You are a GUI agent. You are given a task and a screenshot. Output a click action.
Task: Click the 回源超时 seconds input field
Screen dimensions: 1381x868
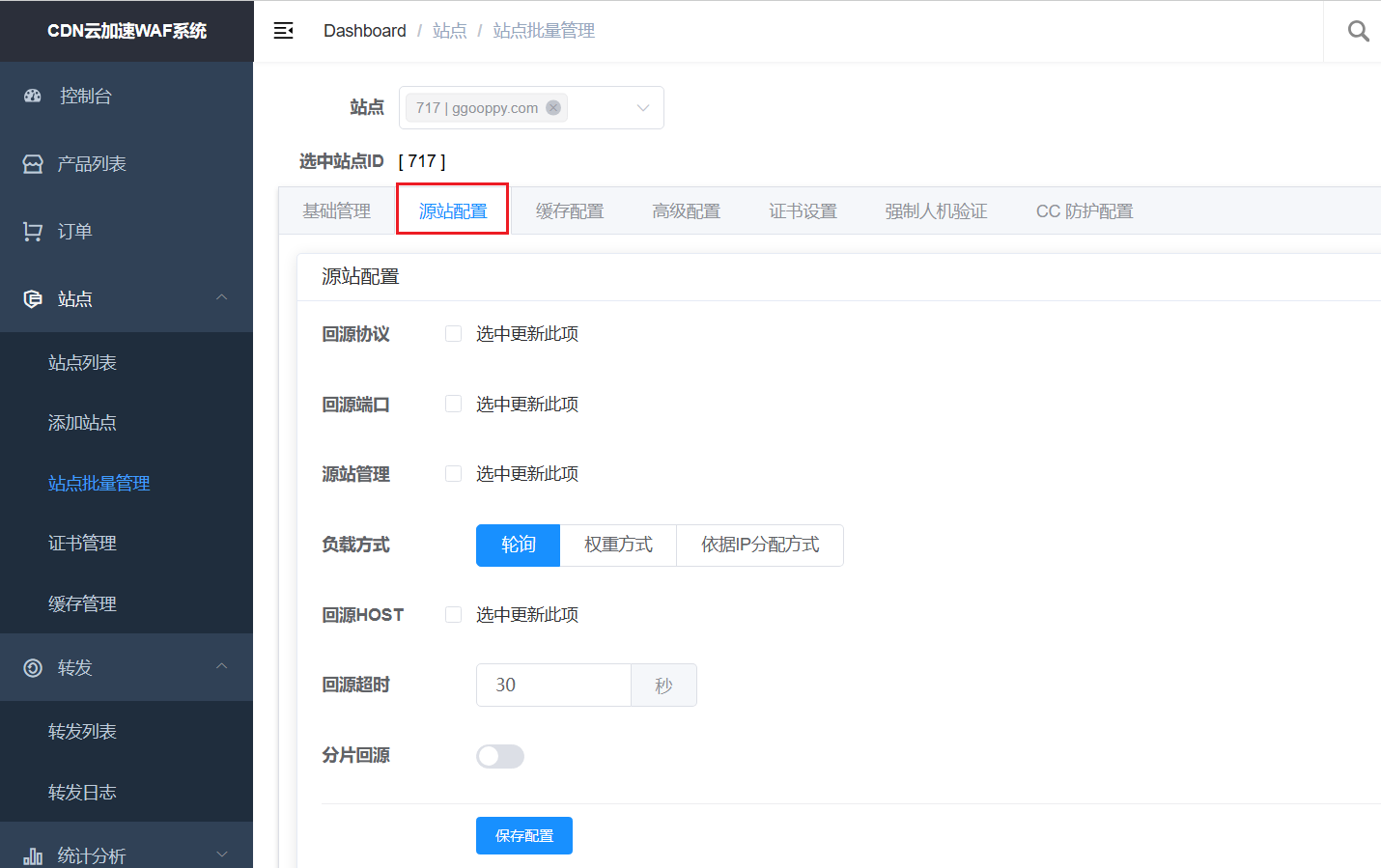[x=553, y=686]
